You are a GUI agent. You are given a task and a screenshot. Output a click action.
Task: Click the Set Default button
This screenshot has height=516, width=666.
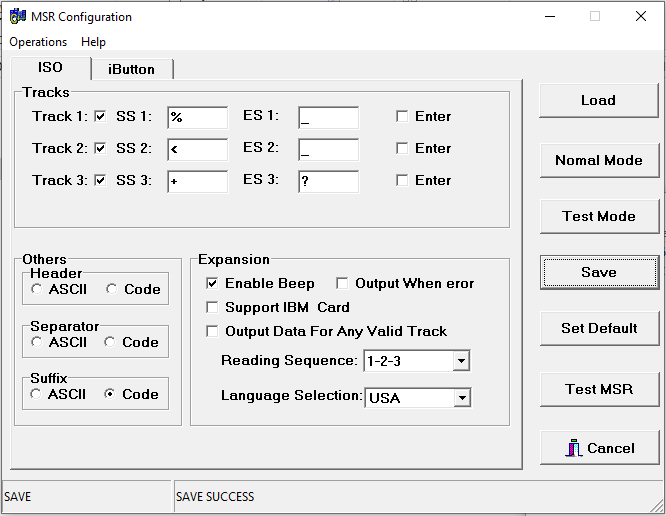(599, 328)
